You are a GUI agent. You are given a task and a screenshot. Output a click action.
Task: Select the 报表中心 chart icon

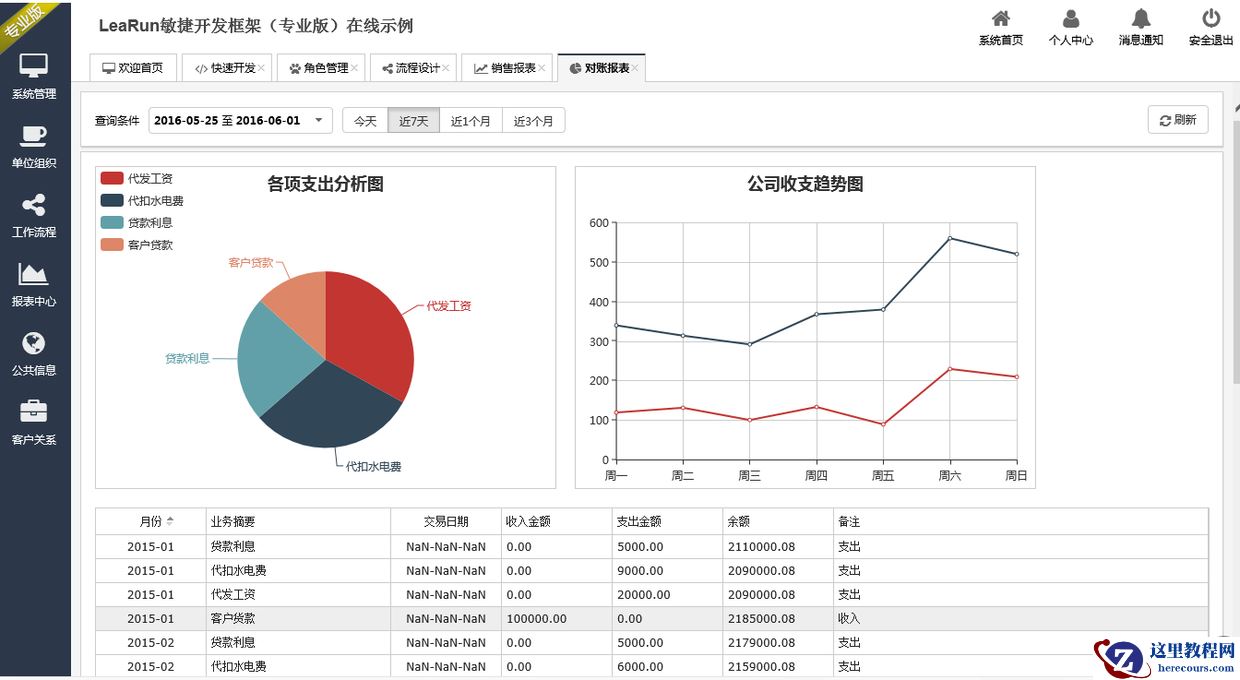click(x=34, y=274)
